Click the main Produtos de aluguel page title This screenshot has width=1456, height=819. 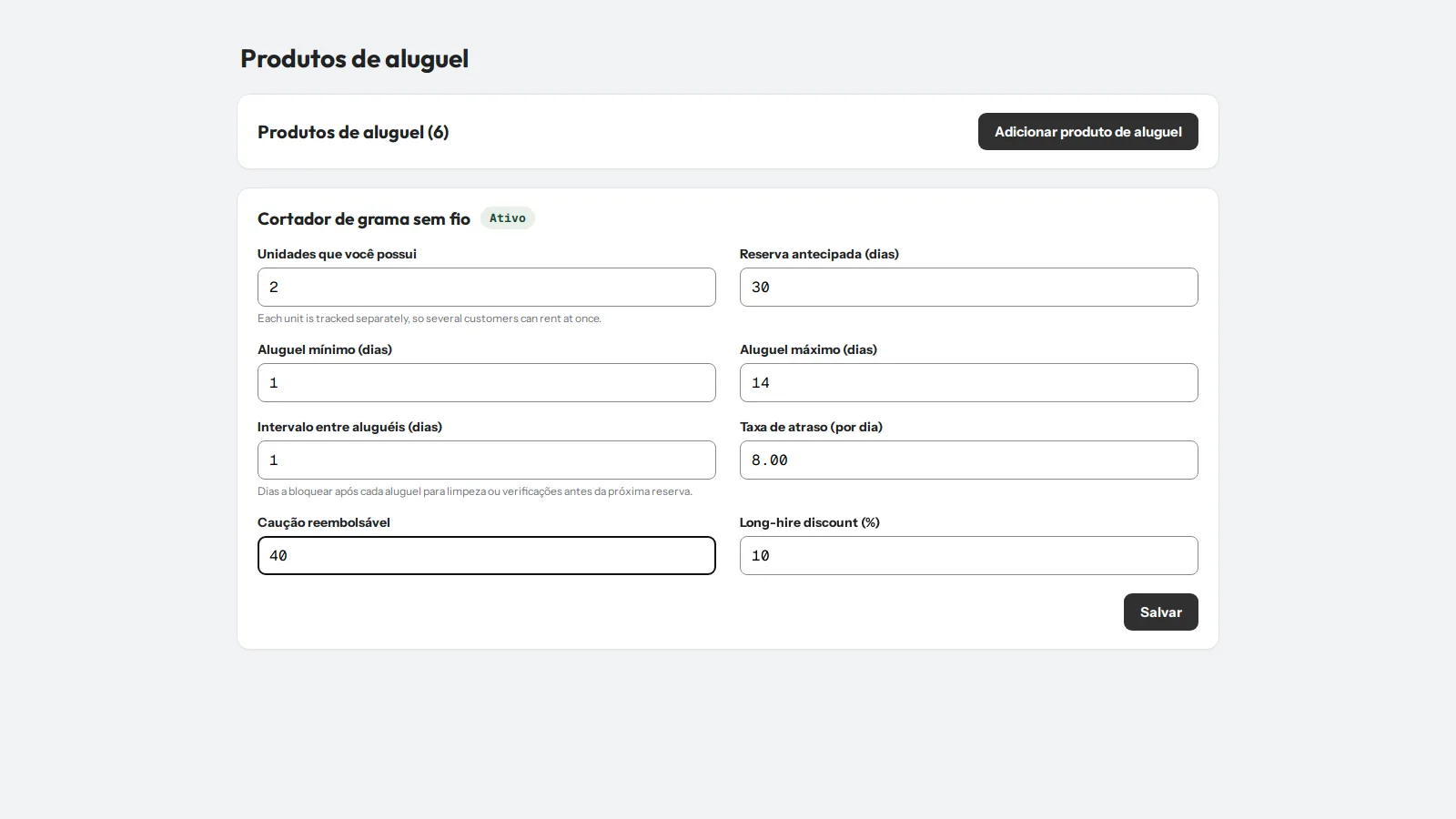point(355,58)
